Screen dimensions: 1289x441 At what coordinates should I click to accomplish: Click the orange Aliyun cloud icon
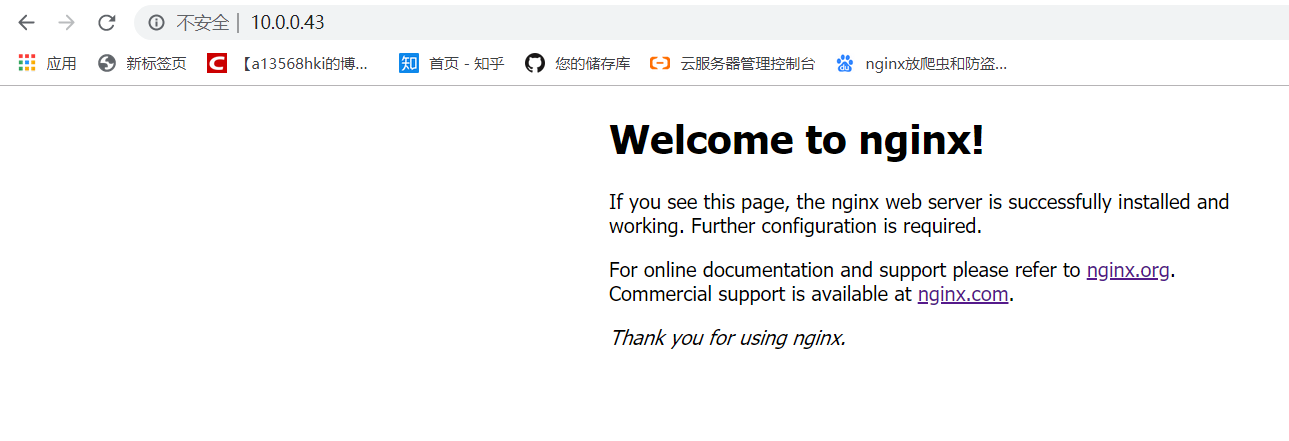pos(660,63)
